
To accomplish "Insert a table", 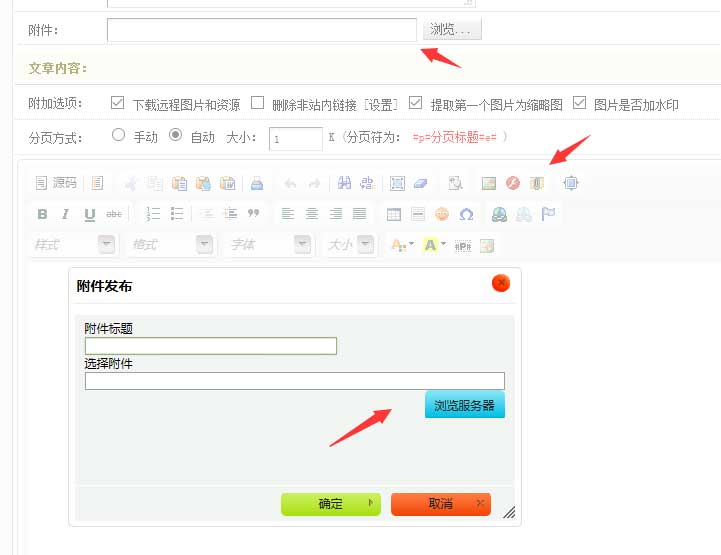I will tap(394, 214).
